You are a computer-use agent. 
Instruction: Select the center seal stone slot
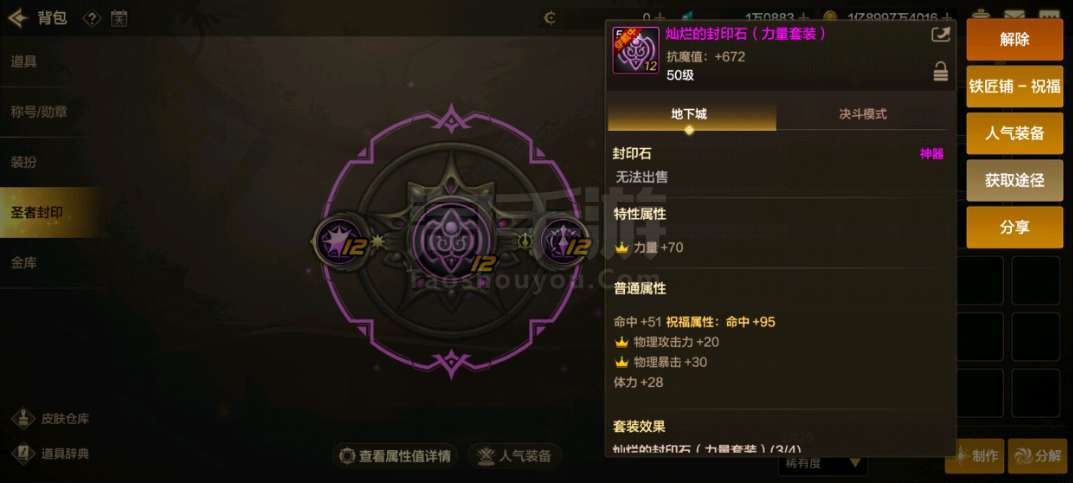point(451,241)
